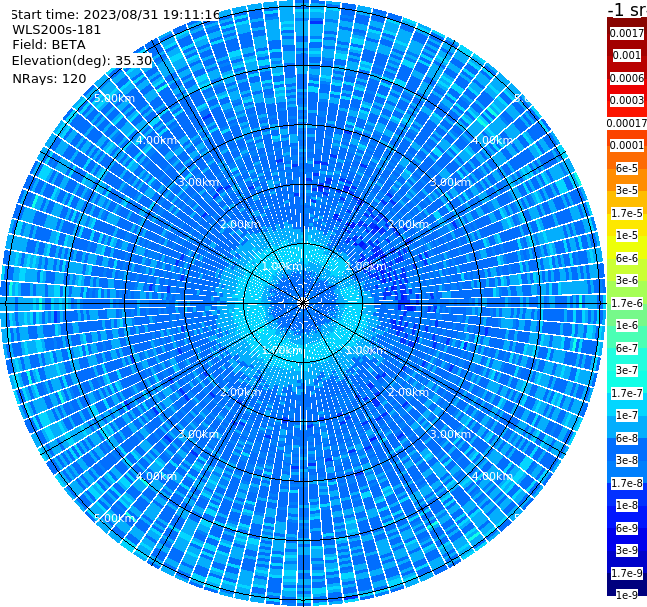Click the 1.7e-8 colorbar label
This screenshot has height=607, width=647.
(x=627, y=483)
